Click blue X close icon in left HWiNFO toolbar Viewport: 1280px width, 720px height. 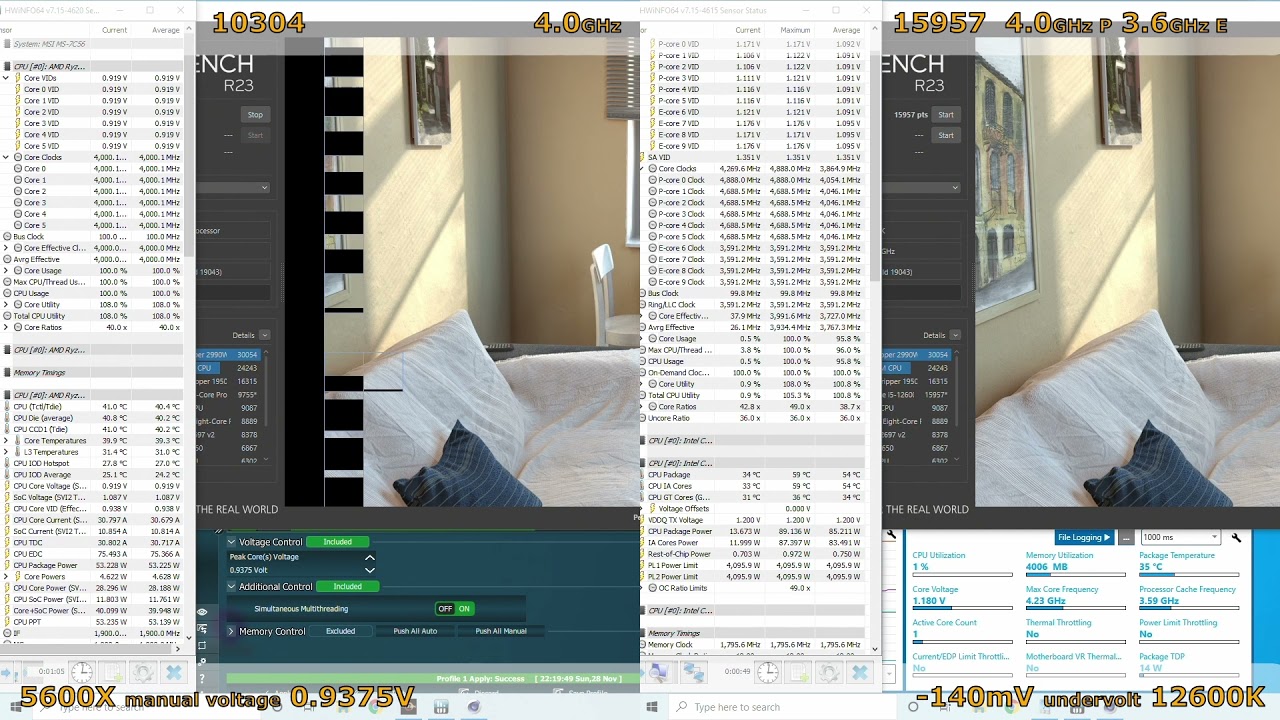[x=173, y=673]
